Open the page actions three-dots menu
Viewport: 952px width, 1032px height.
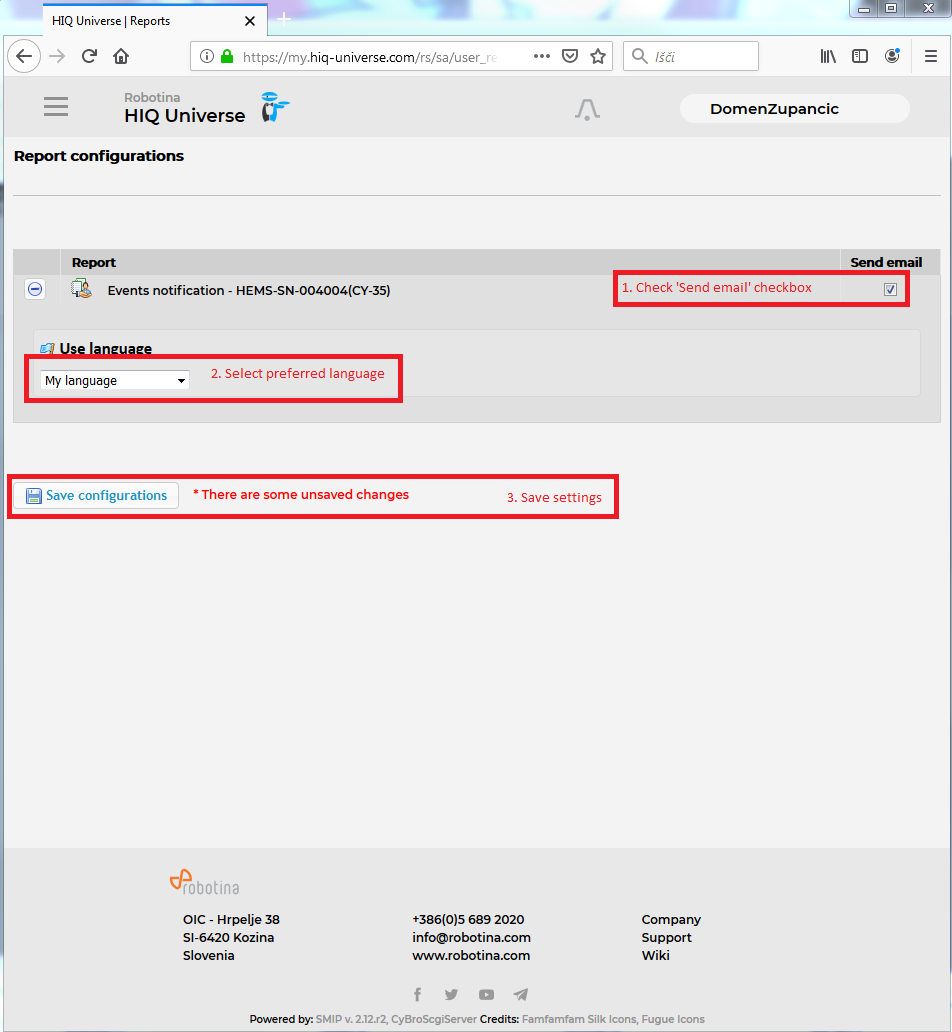[541, 57]
